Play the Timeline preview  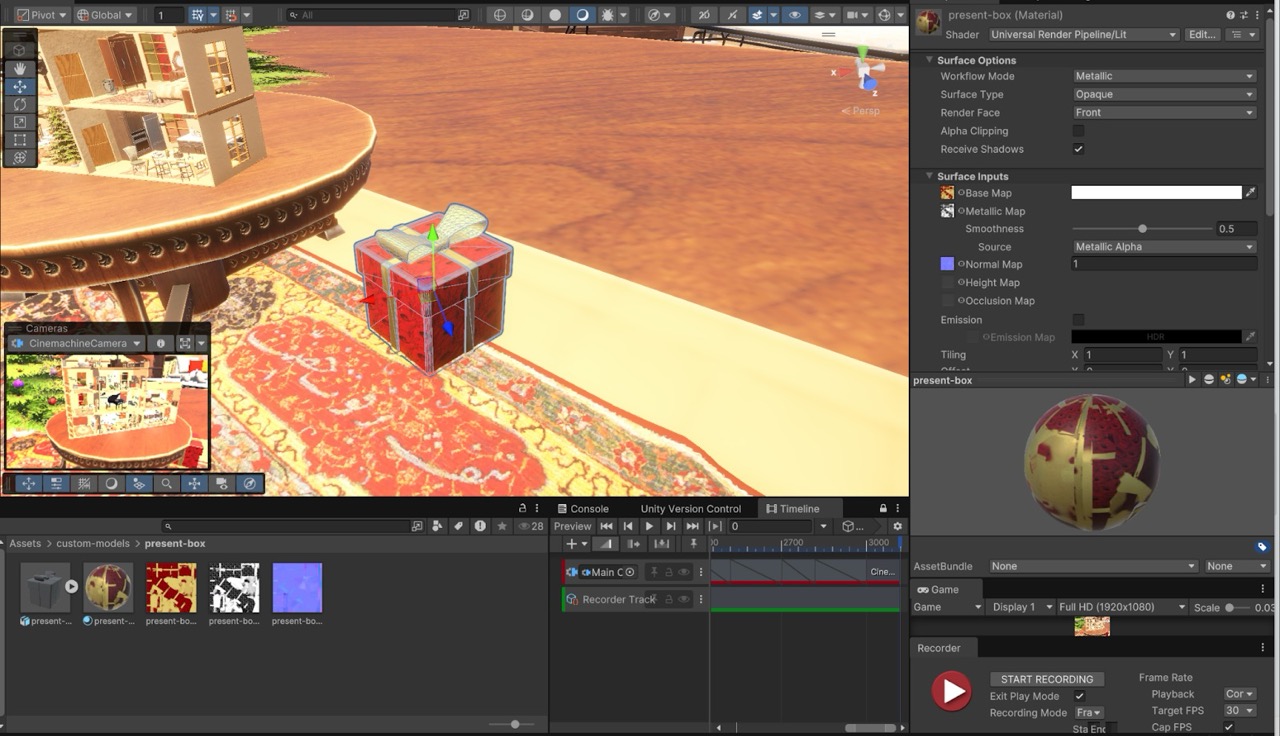(649, 526)
